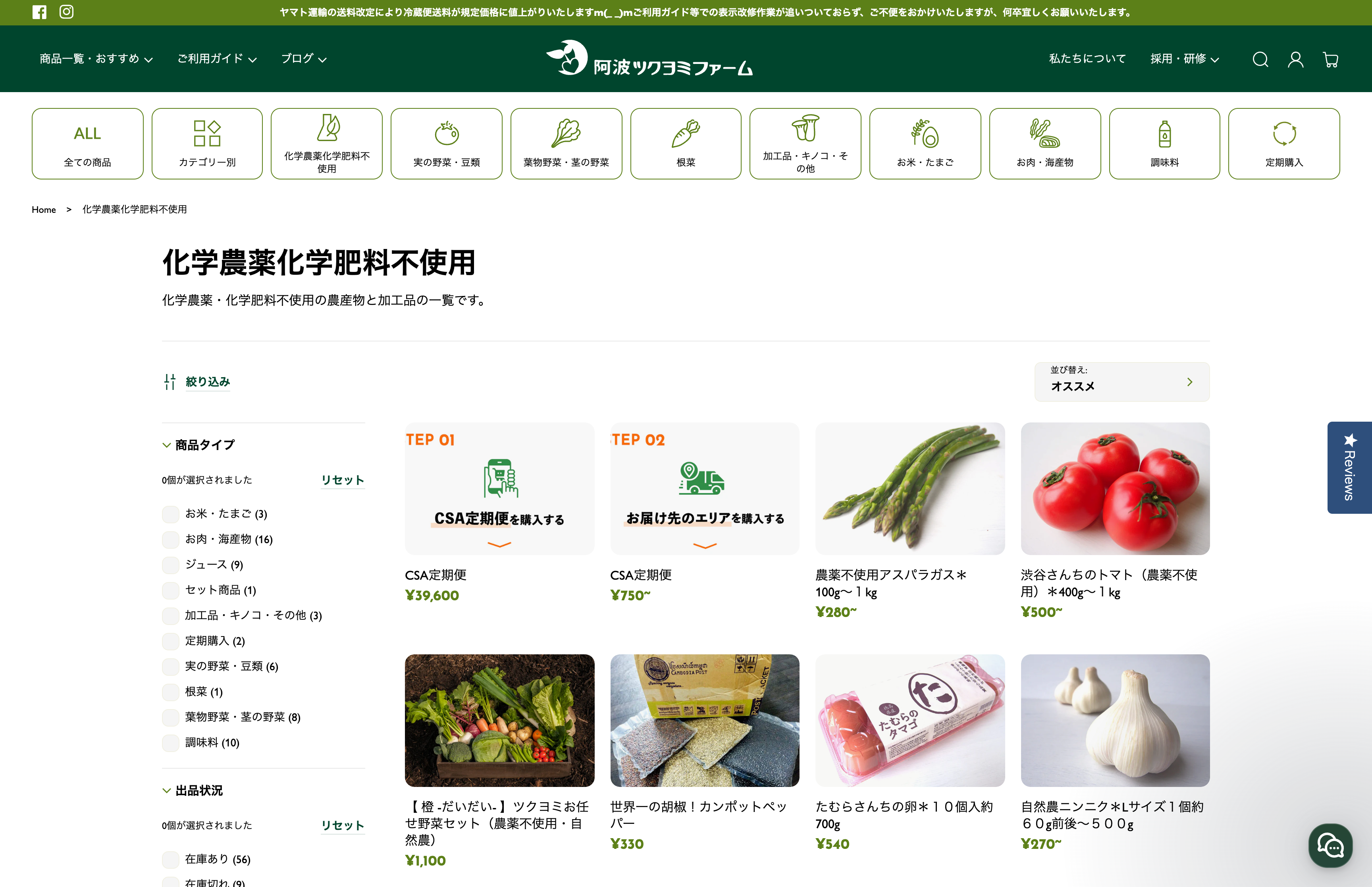Viewport: 1372px width, 887px height.
Task: Click the 商品タイプ リセット link
Action: (343, 480)
